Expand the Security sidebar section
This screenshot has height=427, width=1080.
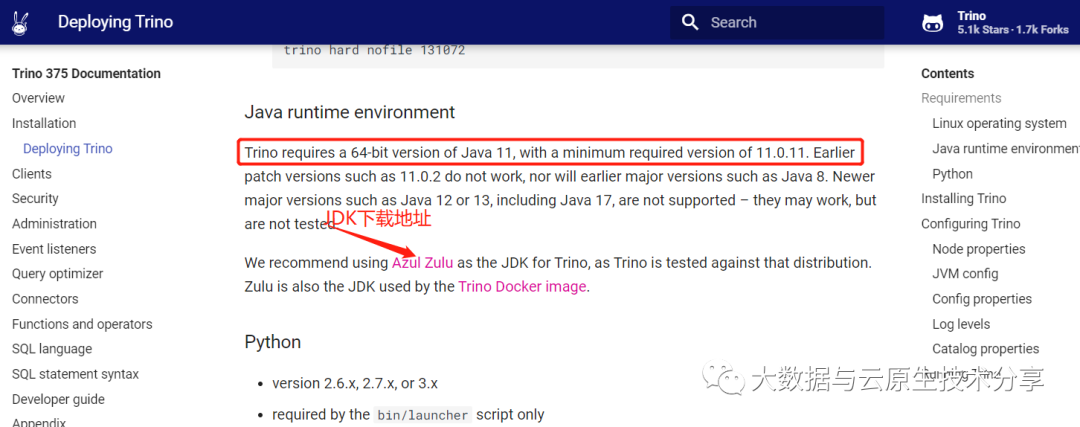tap(35, 199)
